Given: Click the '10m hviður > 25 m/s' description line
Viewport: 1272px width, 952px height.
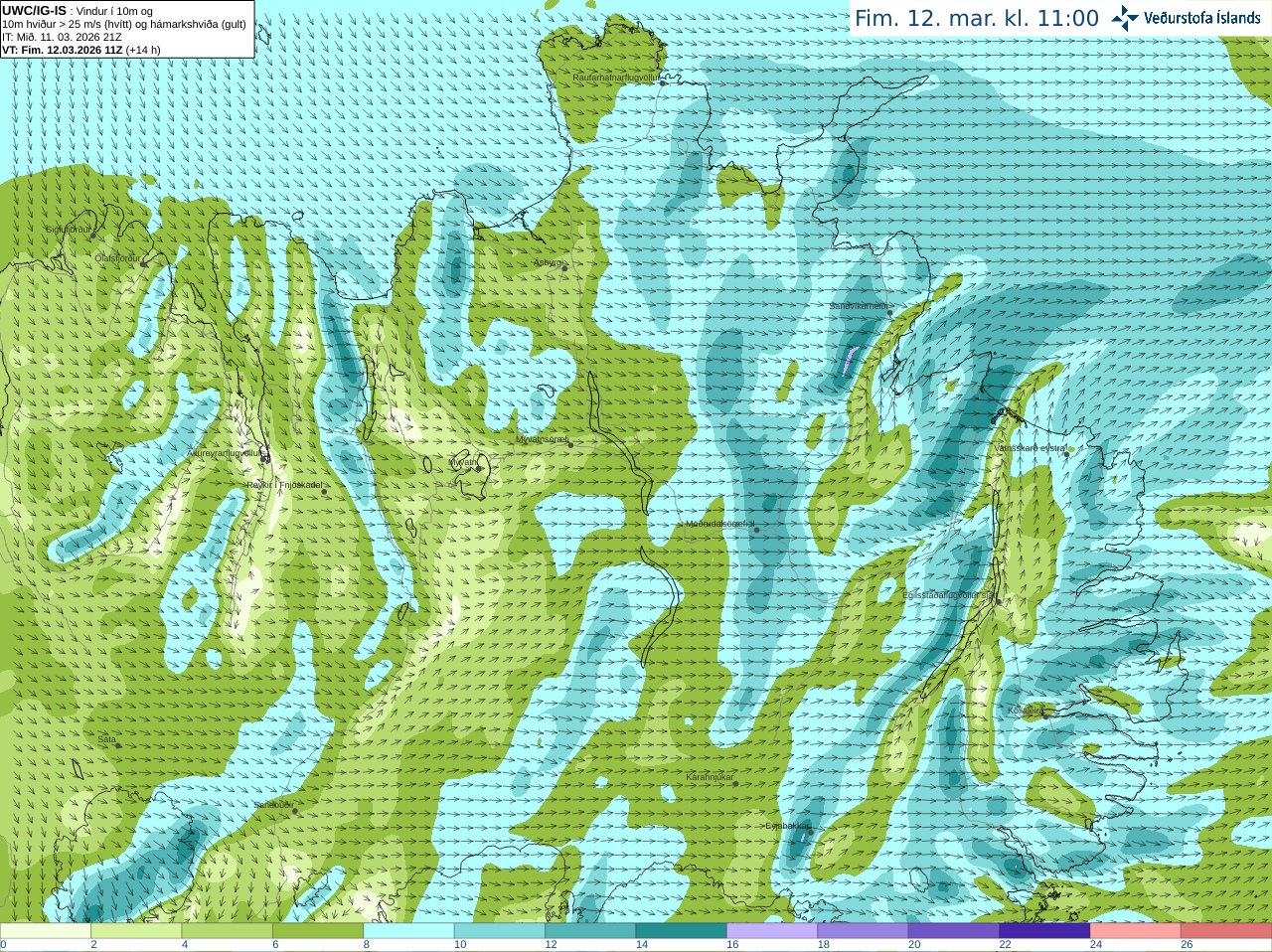Looking at the screenshot, I should point(124,24).
